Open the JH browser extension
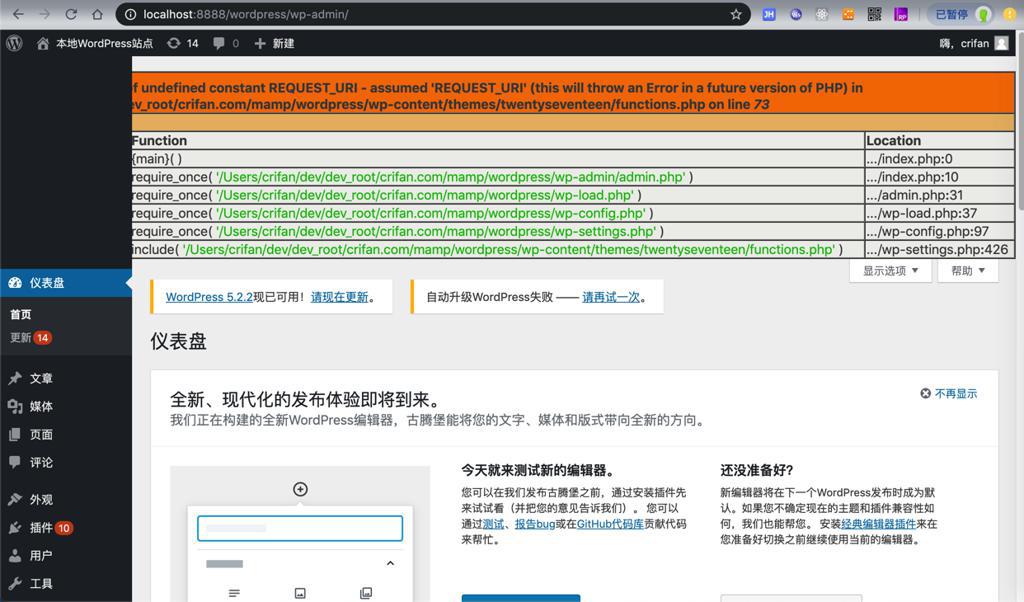 click(x=769, y=14)
